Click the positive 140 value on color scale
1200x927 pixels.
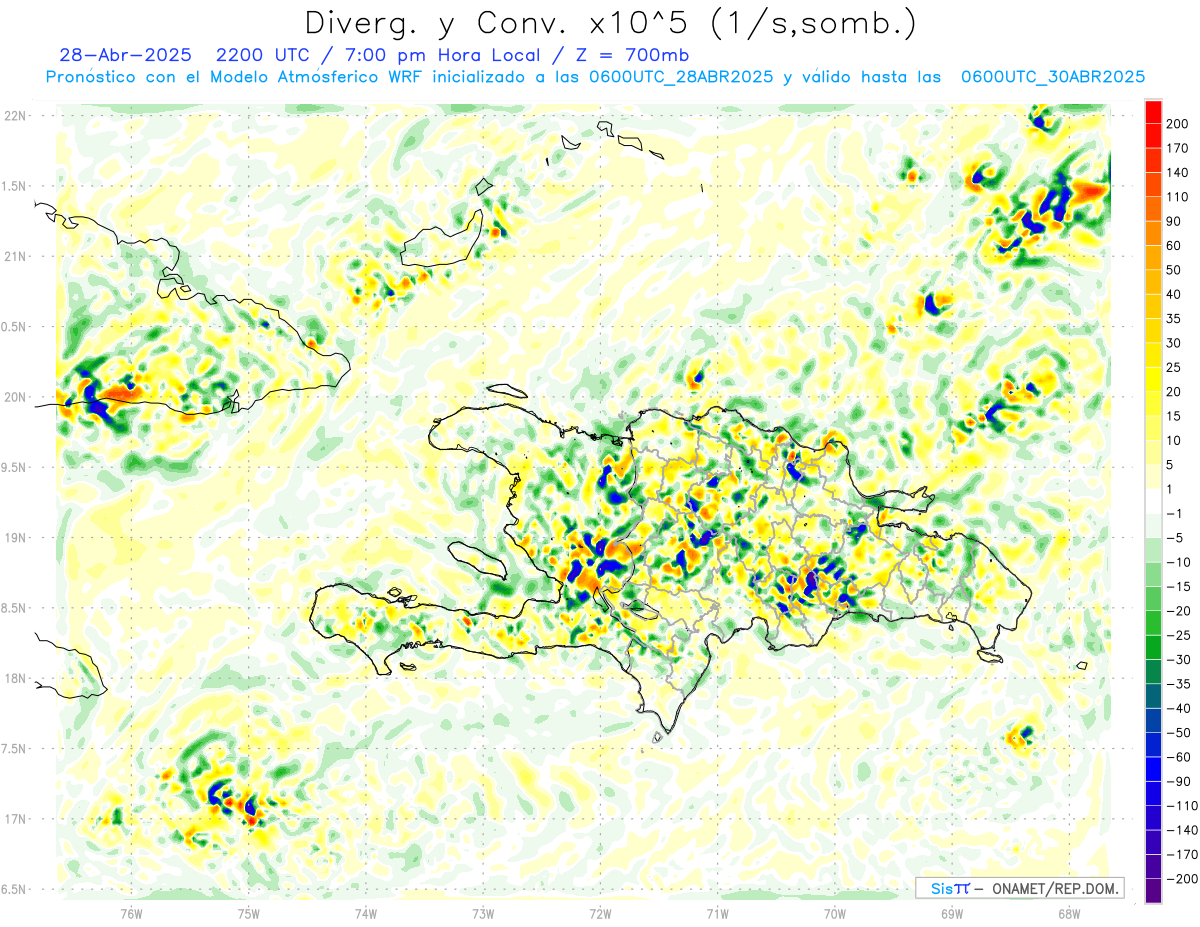coord(1177,172)
